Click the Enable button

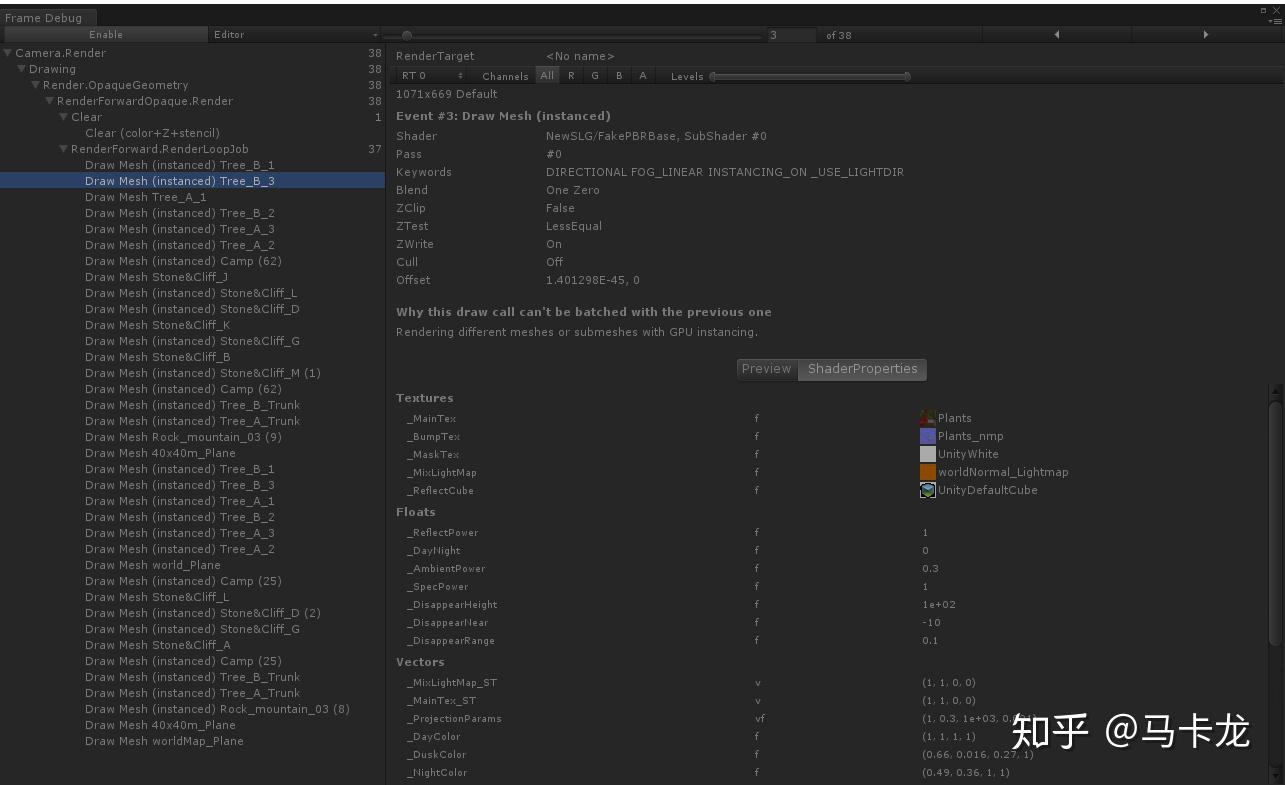coord(106,34)
